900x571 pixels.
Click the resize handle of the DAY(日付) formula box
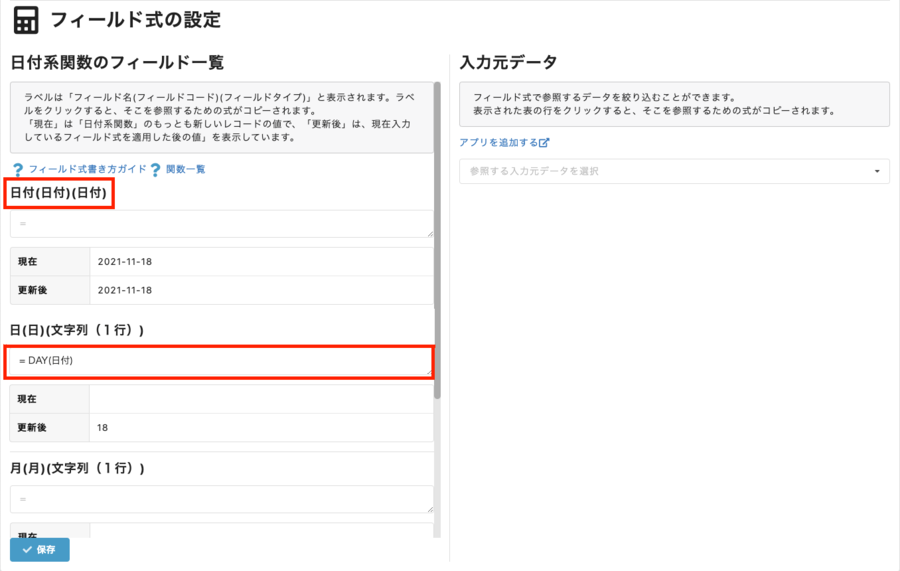(429, 372)
